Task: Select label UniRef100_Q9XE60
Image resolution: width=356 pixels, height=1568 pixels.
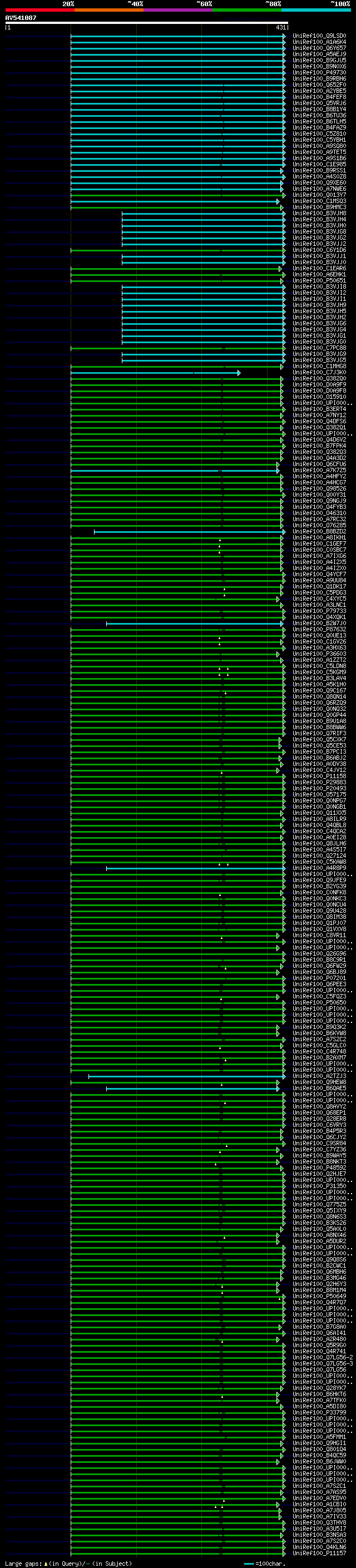Action: [x=319, y=182]
